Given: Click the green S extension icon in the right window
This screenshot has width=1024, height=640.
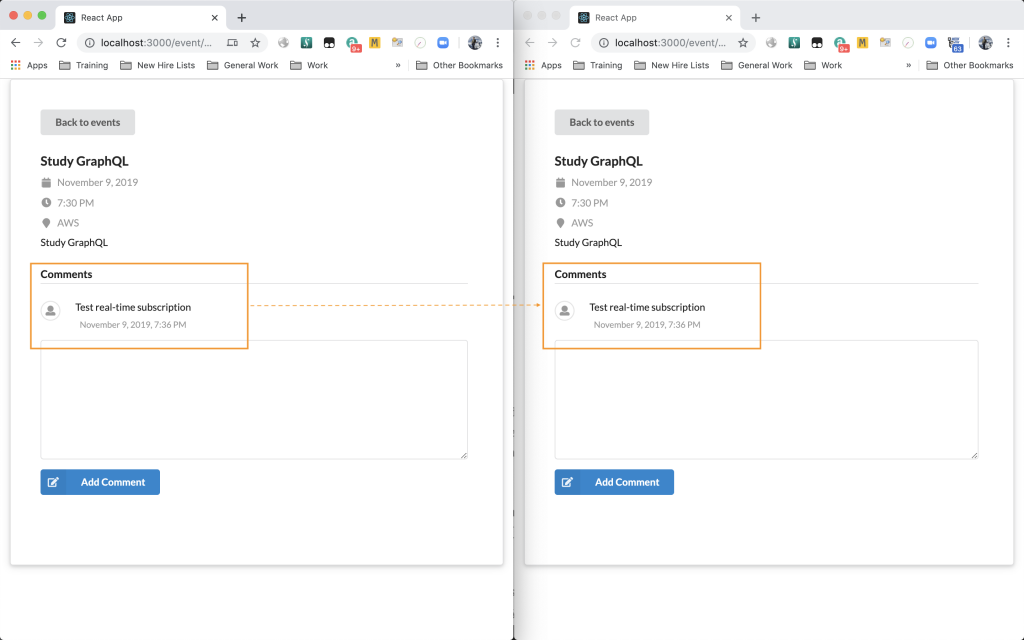Looking at the screenshot, I should click(x=794, y=43).
